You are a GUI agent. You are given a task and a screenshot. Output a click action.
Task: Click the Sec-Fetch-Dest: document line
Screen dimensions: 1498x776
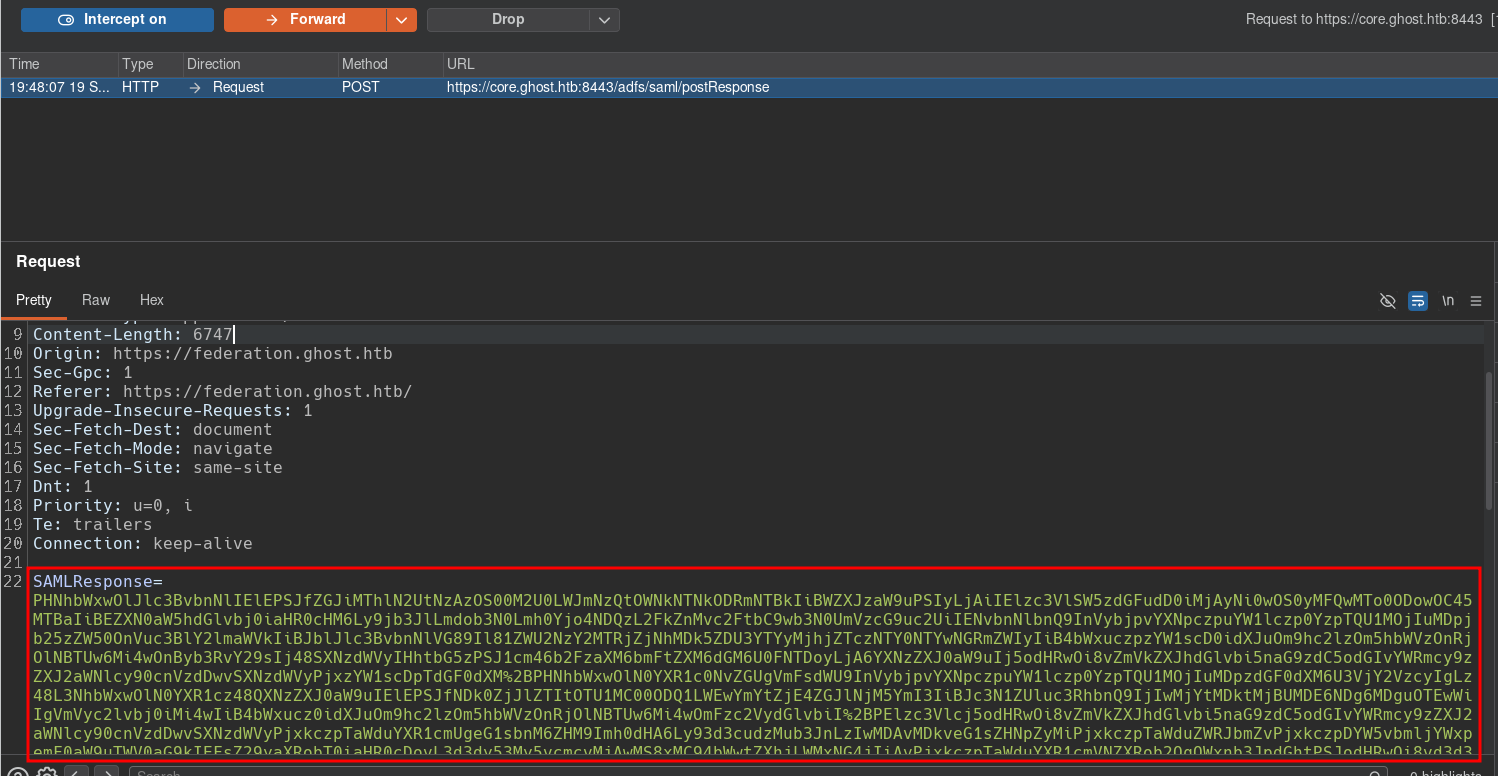[153, 430]
